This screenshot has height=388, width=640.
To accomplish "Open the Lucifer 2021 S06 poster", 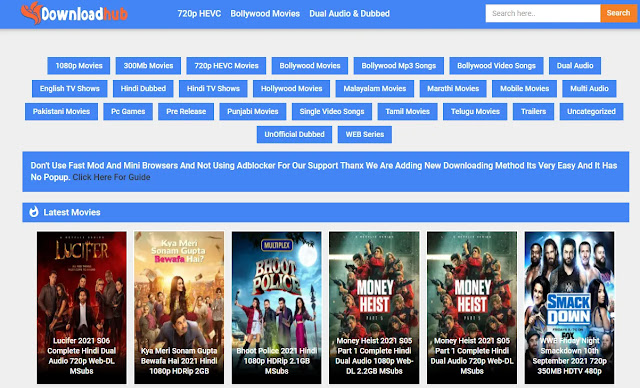I will pyautogui.click(x=82, y=308).
